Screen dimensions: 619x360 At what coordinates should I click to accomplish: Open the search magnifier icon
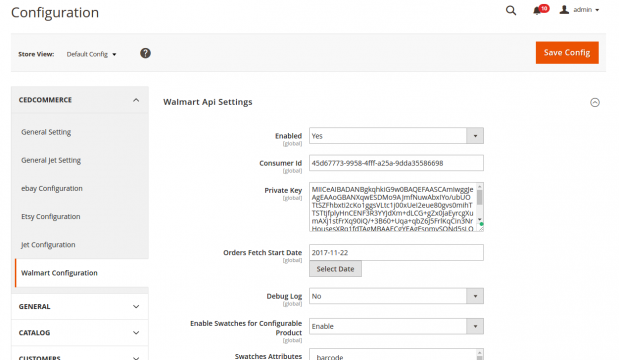coord(511,10)
